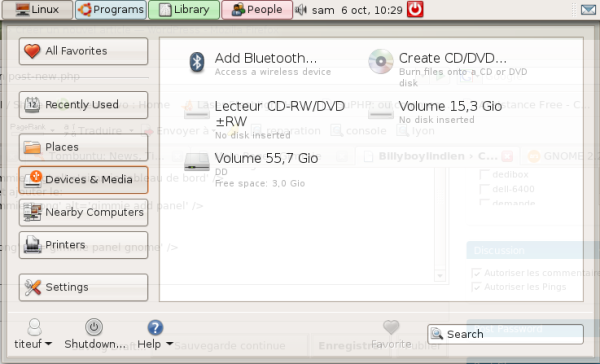Click the volume speaker icon in panel
This screenshot has height=364, width=600.
click(301, 10)
